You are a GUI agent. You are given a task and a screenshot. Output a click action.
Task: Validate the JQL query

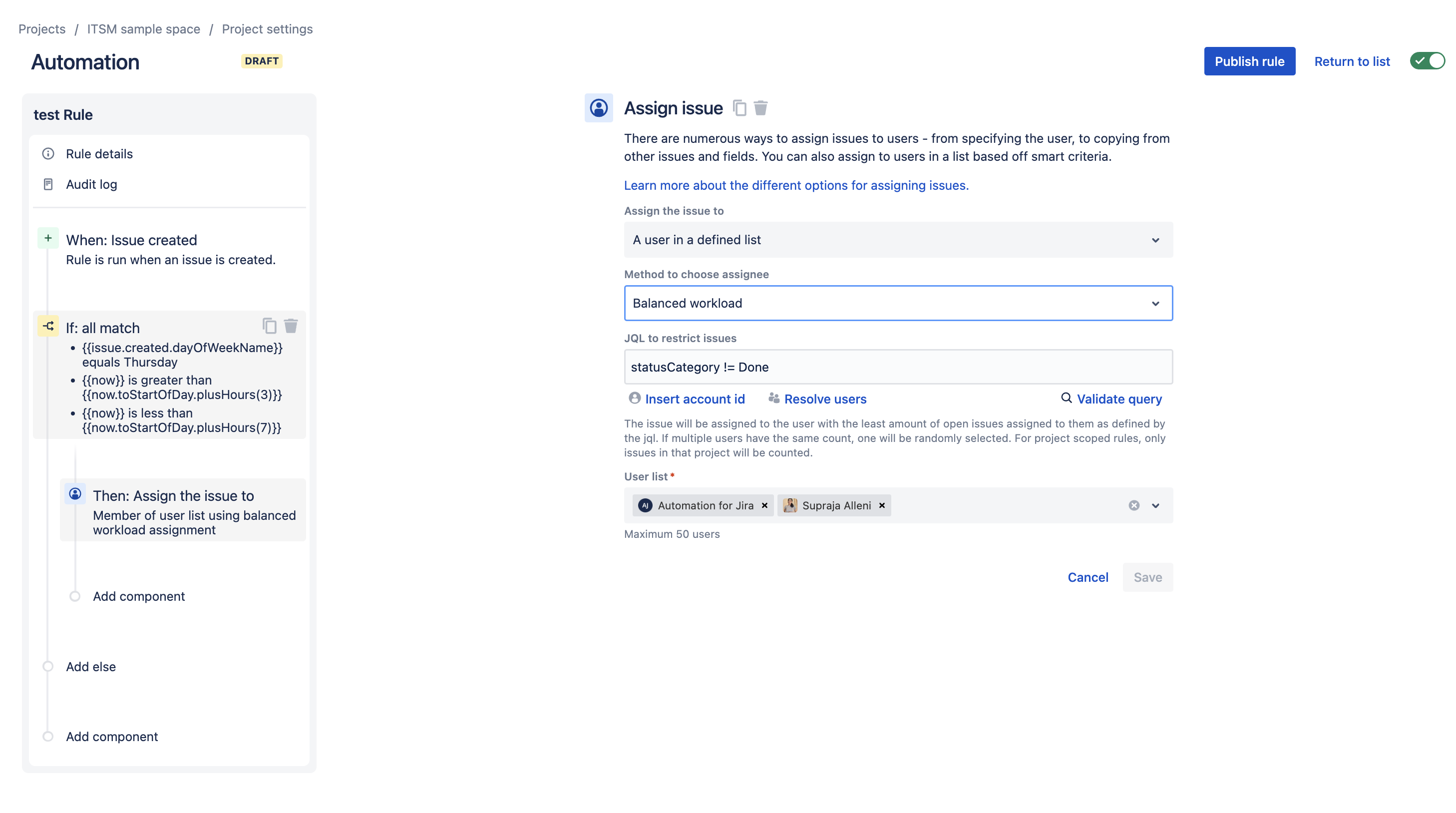click(x=1119, y=399)
